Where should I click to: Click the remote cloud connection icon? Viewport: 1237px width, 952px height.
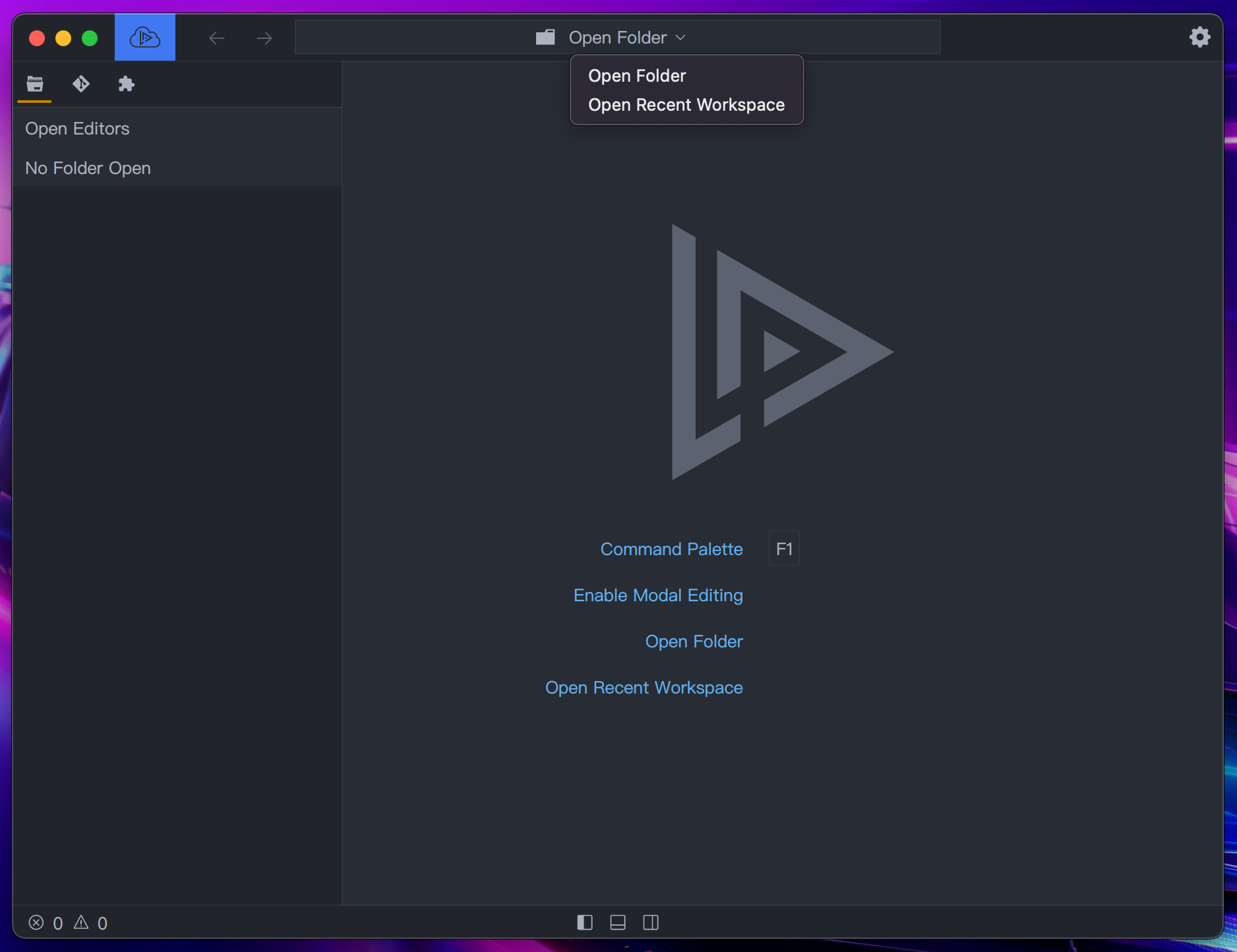pos(144,38)
